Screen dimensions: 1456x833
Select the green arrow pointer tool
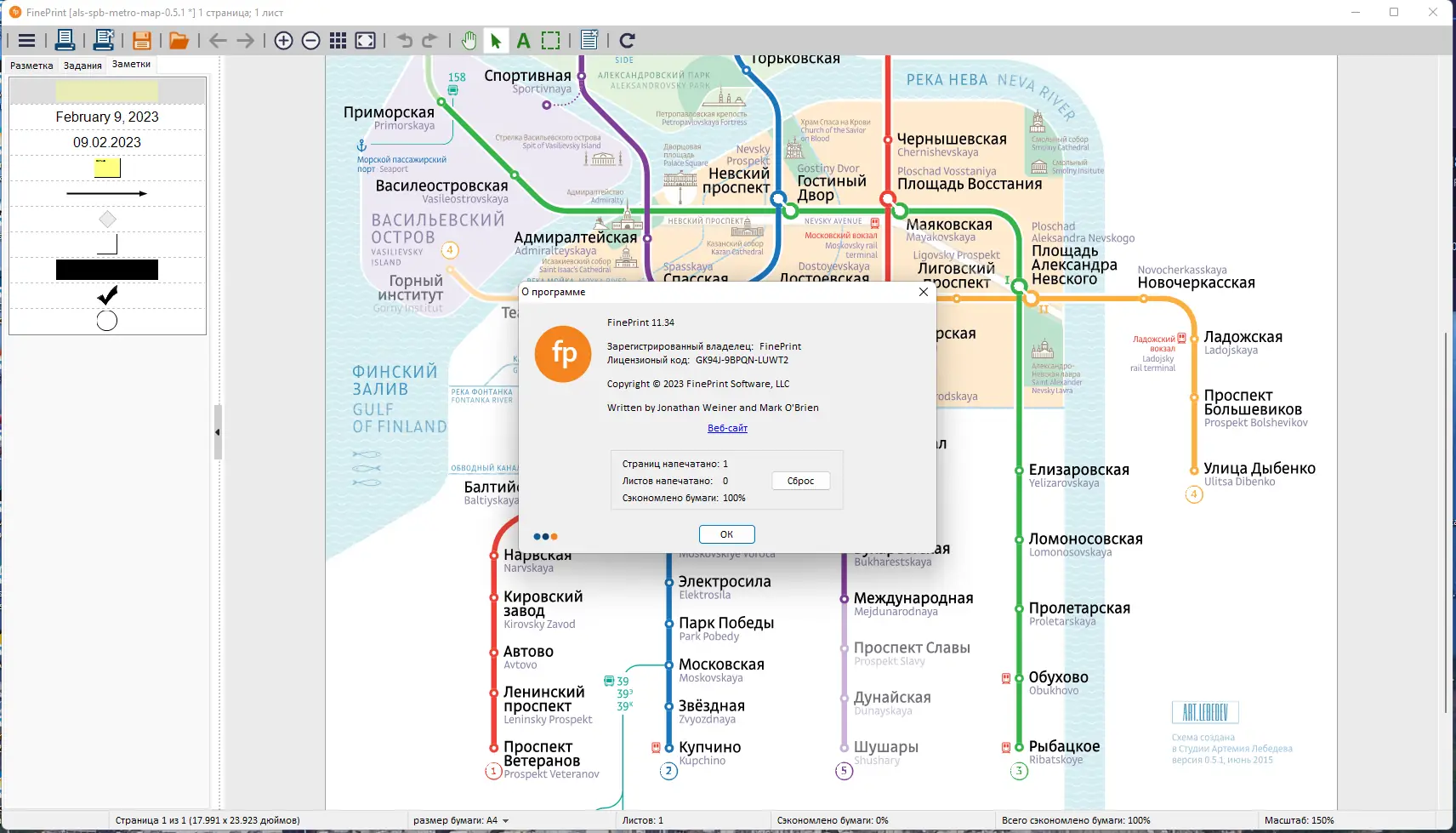coord(496,40)
